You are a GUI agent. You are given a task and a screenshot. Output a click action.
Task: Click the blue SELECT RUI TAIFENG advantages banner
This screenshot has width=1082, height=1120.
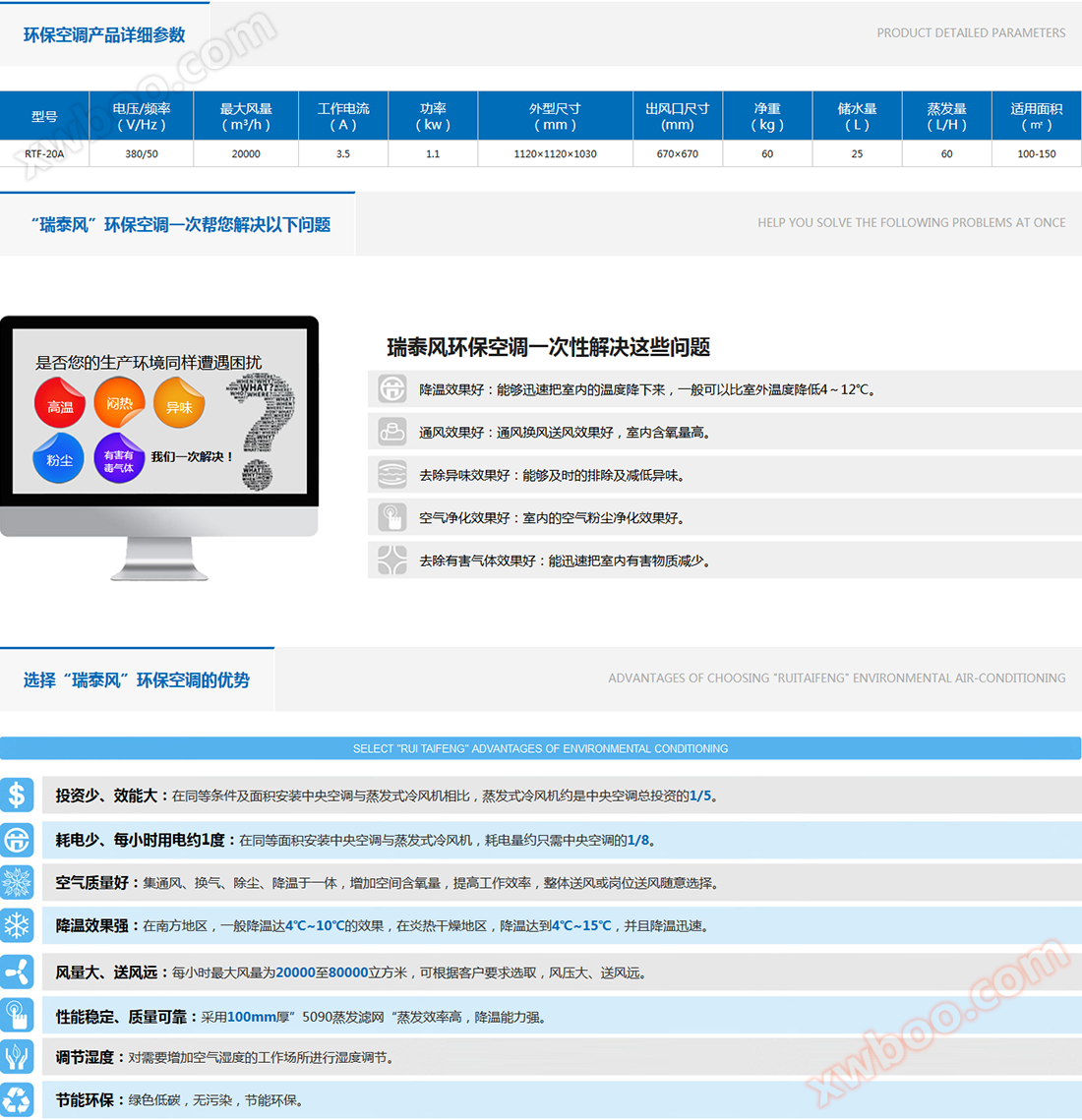(x=540, y=748)
